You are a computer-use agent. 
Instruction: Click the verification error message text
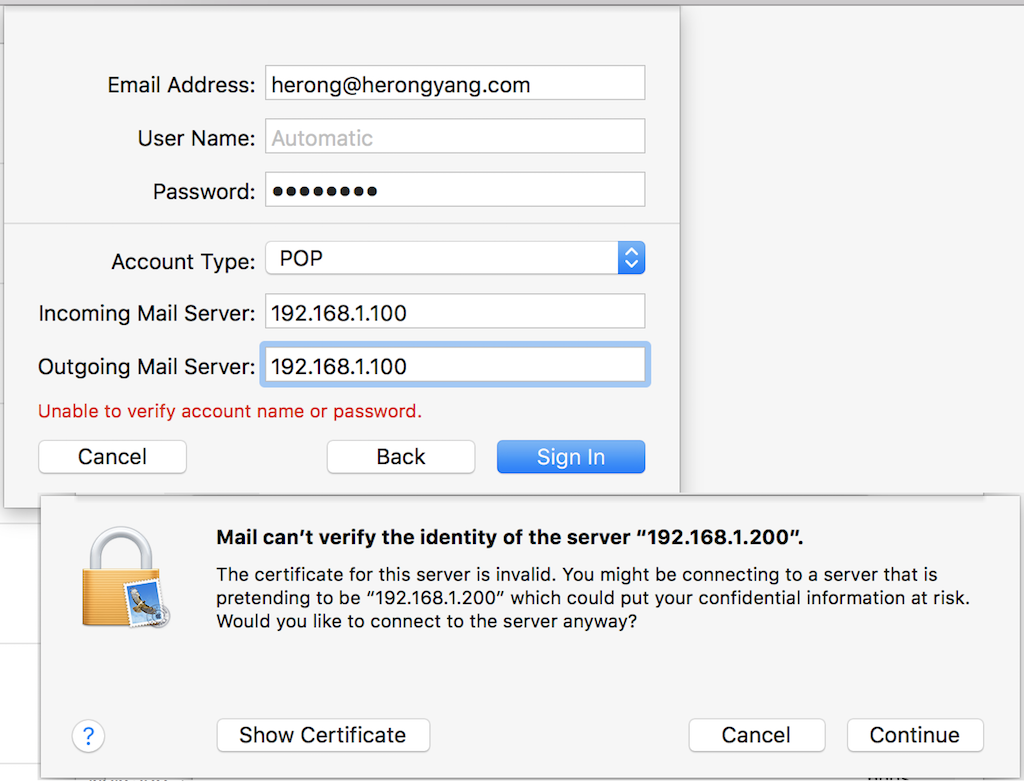[229, 411]
